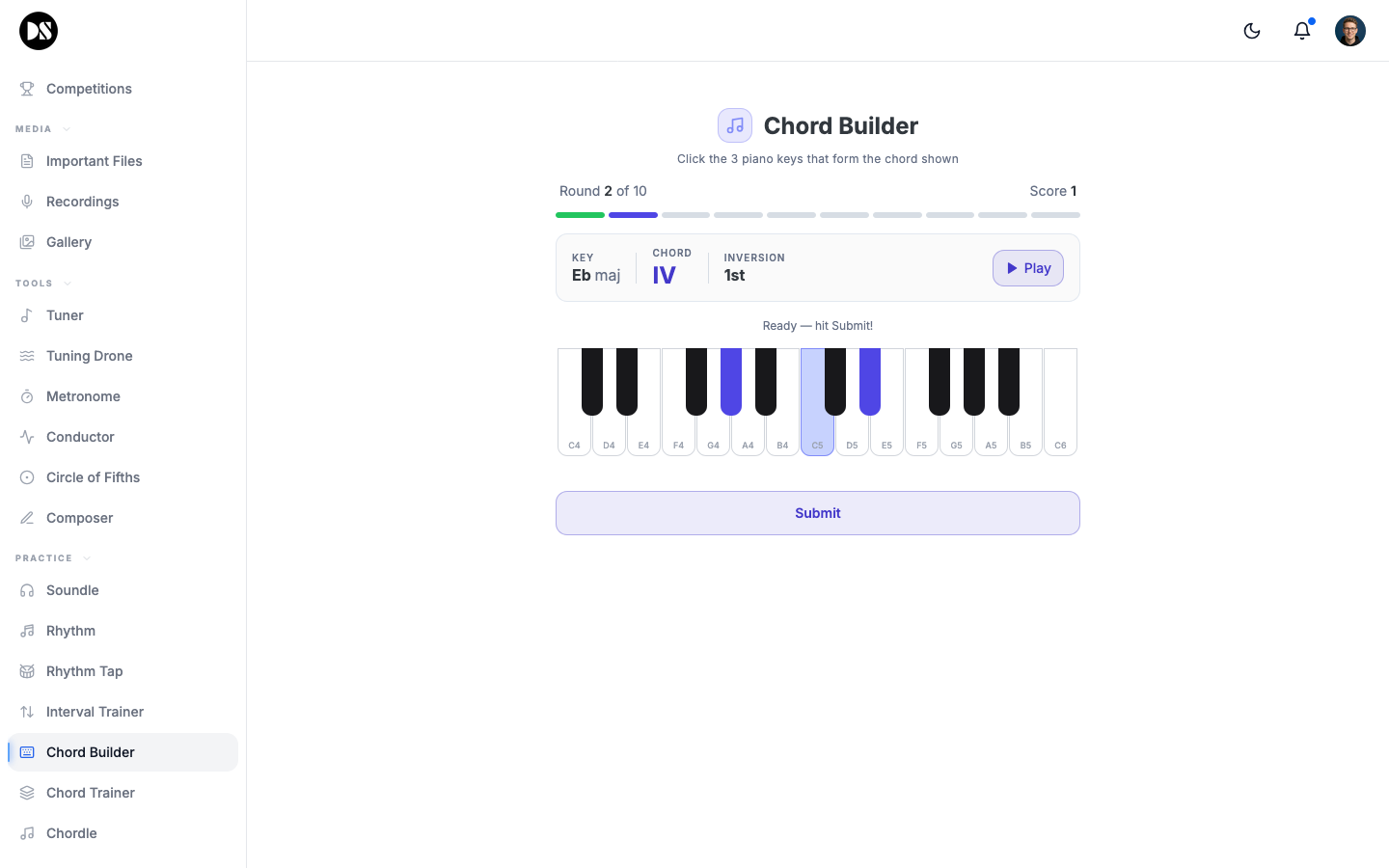Screen dimensions: 1389x868
Task: Submit the chord answer
Action: click(817, 512)
